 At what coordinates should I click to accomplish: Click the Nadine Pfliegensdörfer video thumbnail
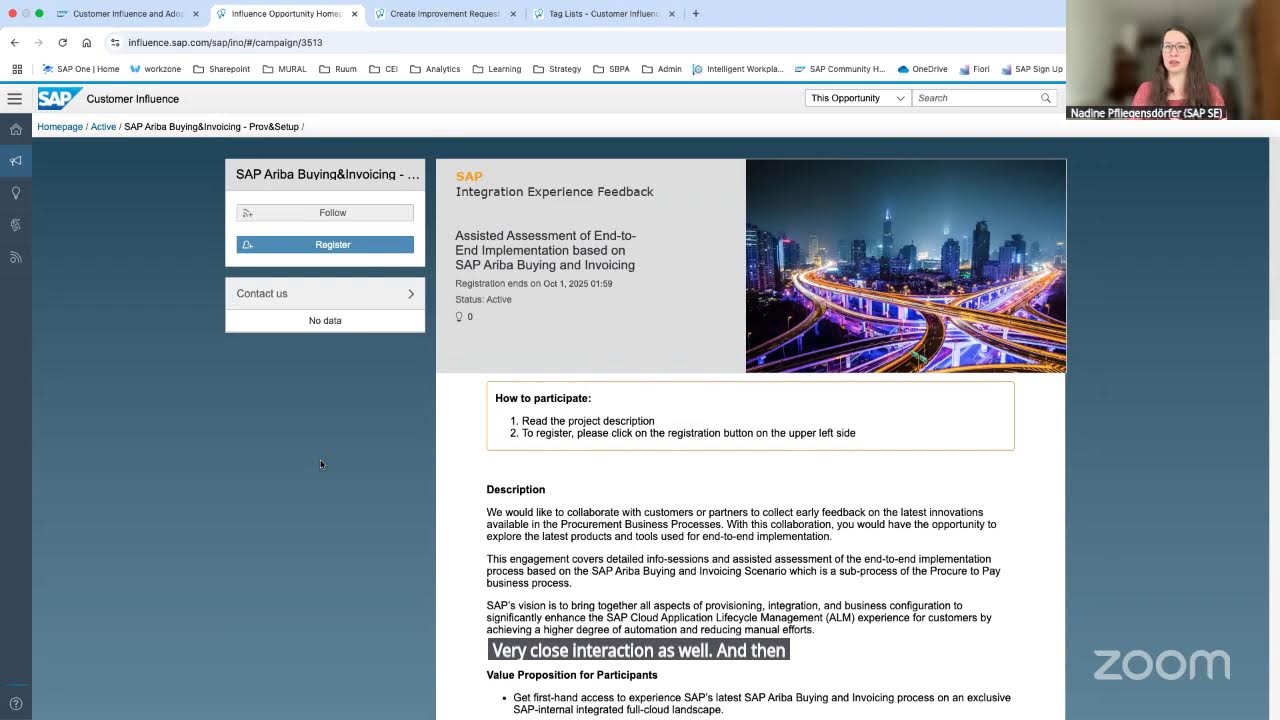click(x=1173, y=60)
